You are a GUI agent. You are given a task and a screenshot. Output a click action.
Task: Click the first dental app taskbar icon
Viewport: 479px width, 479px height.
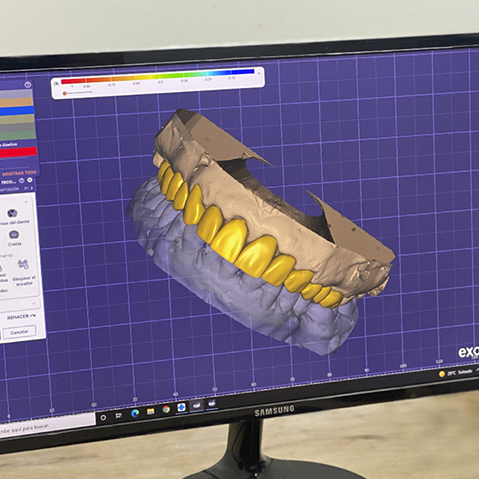[197, 405]
